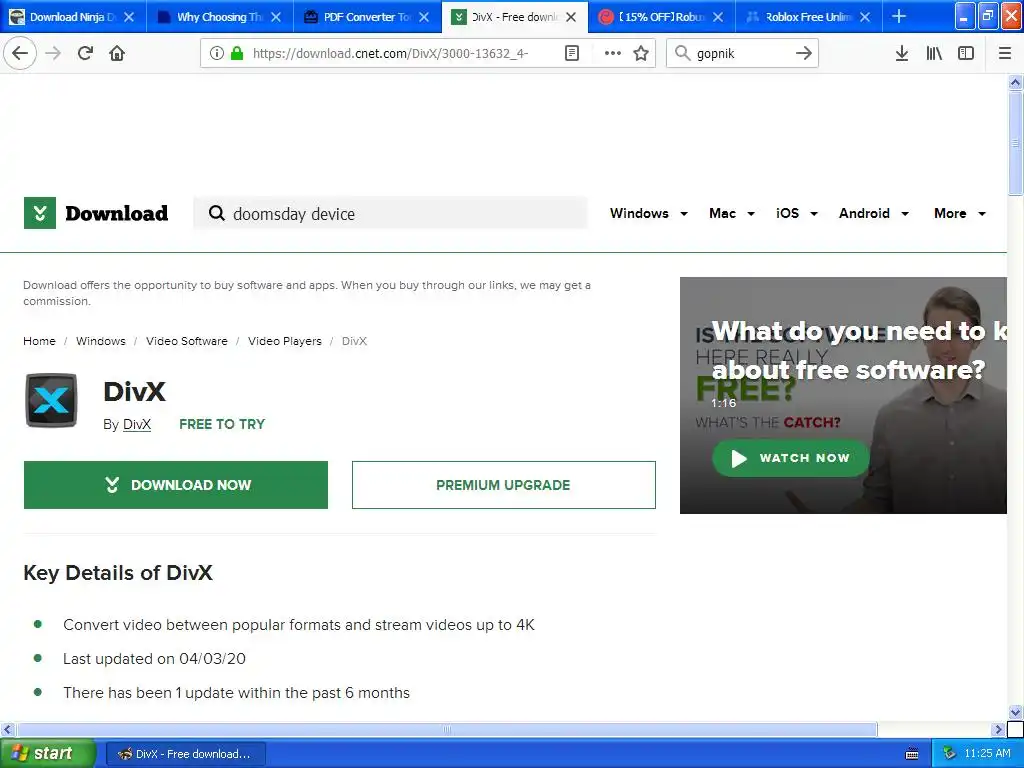1024x768 pixels.
Task: Go back using the browser back arrow
Action: (x=20, y=53)
